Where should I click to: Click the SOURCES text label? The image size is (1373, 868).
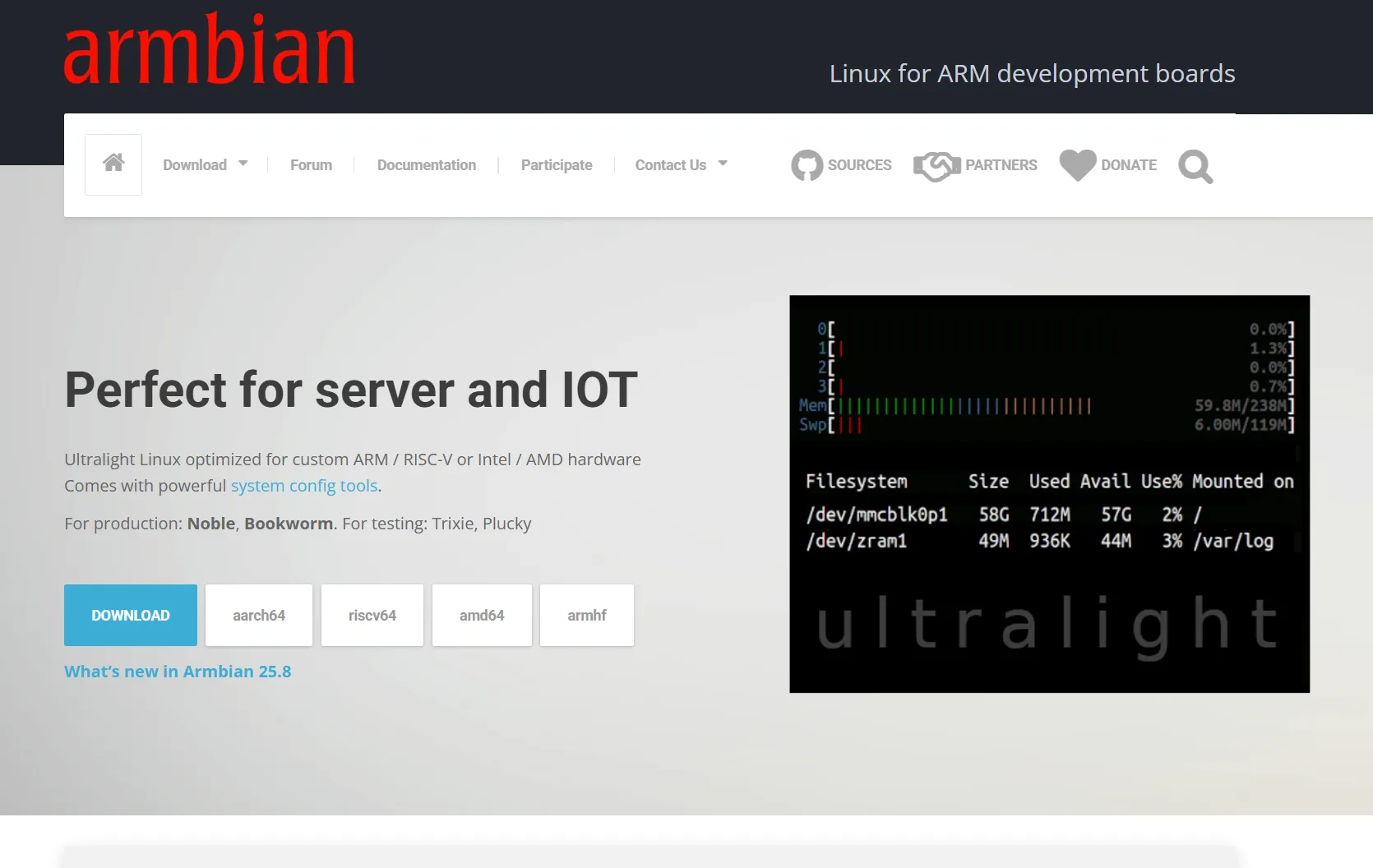(x=859, y=165)
